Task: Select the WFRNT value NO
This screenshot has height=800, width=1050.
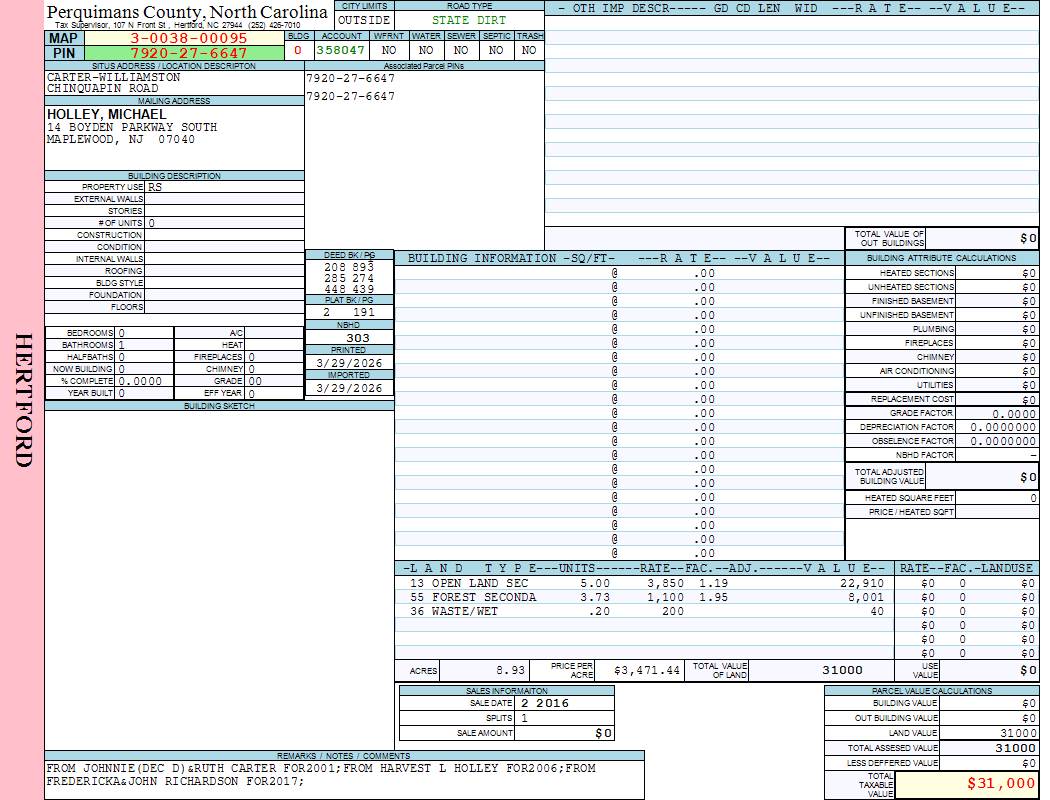Action: (x=389, y=49)
